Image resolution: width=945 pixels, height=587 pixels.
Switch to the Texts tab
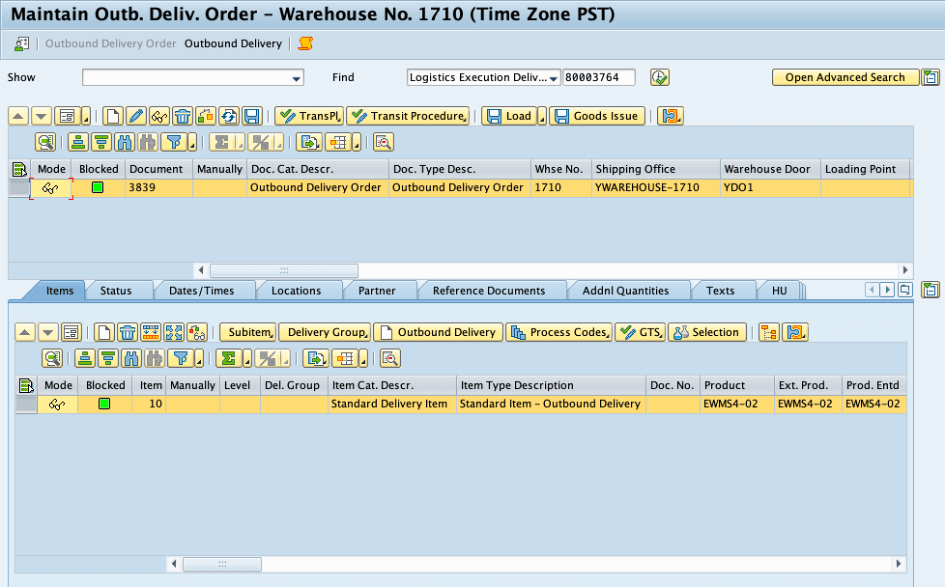pos(720,290)
